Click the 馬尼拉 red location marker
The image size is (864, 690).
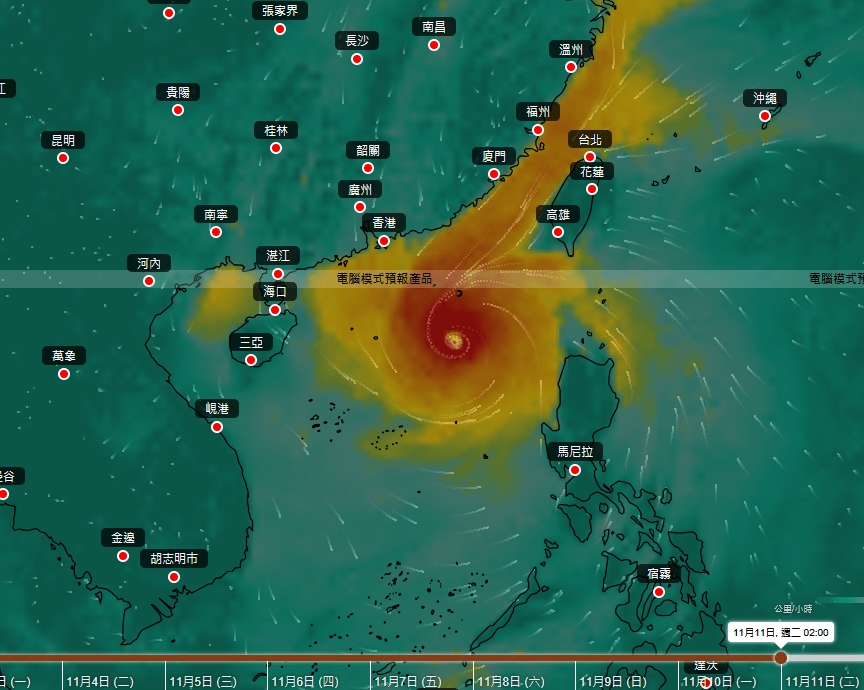575,470
